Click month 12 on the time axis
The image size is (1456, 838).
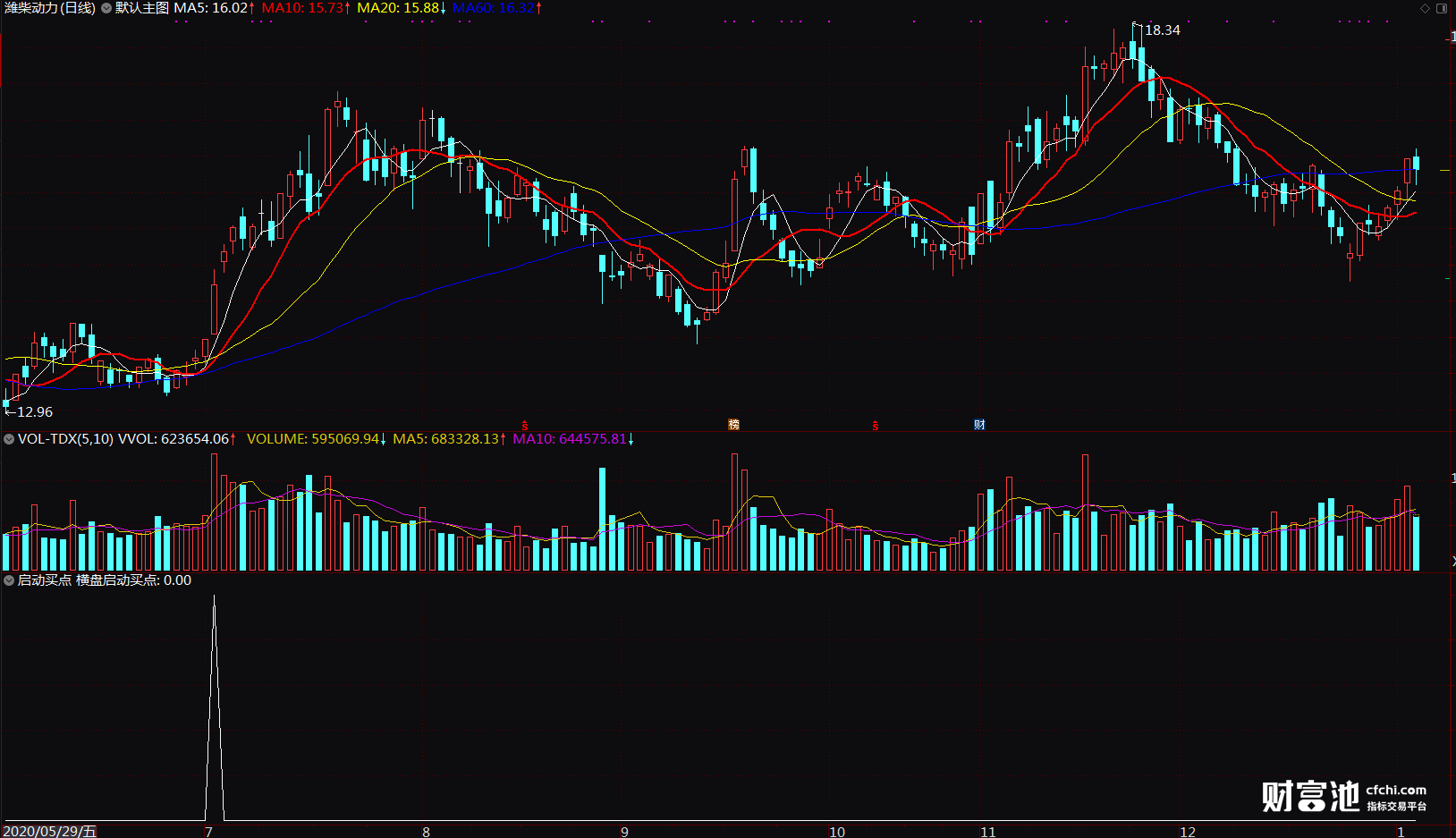coord(1188,832)
